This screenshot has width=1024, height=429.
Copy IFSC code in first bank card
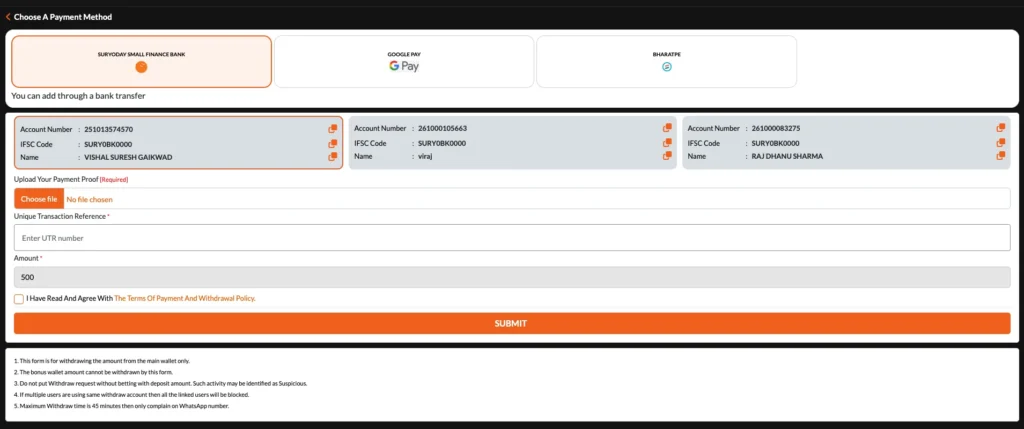tap(333, 143)
